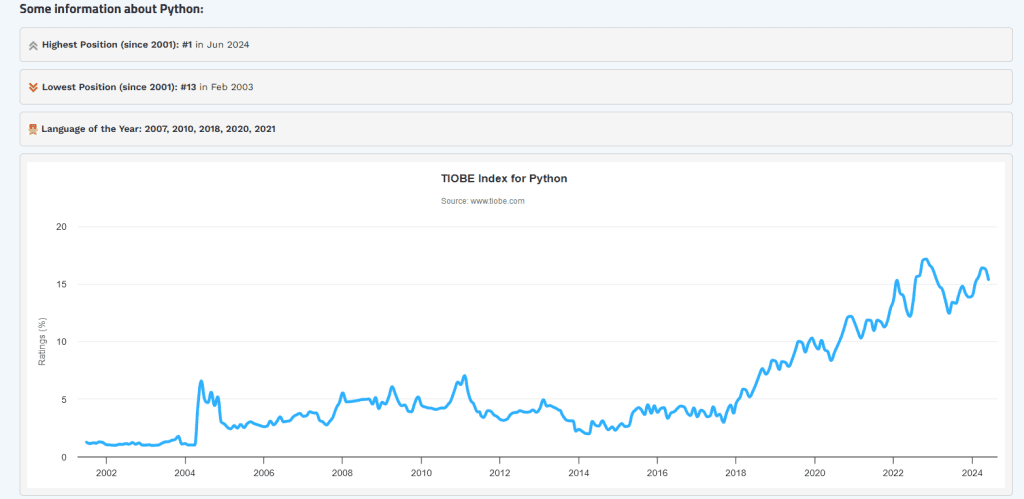Click the highest peak of the blue line near 2023
Image resolution: width=1024 pixels, height=499 pixels.
925,260
